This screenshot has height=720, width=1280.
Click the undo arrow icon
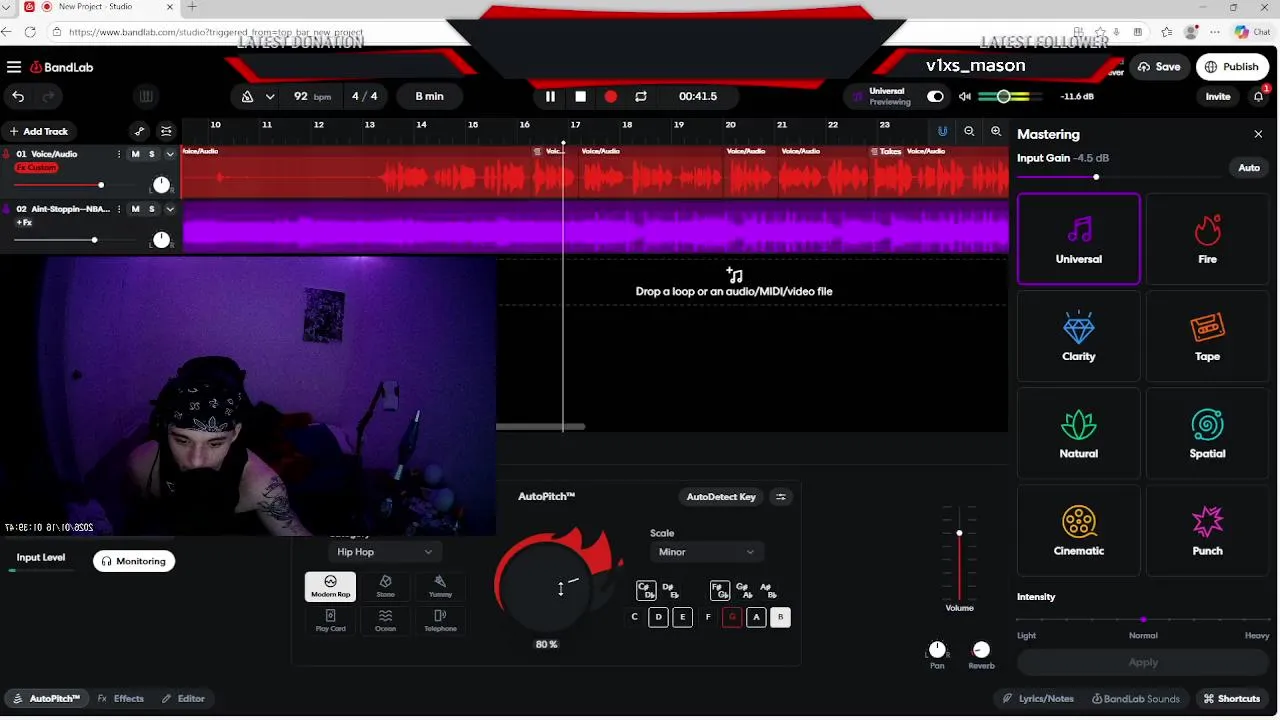tap(18, 96)
